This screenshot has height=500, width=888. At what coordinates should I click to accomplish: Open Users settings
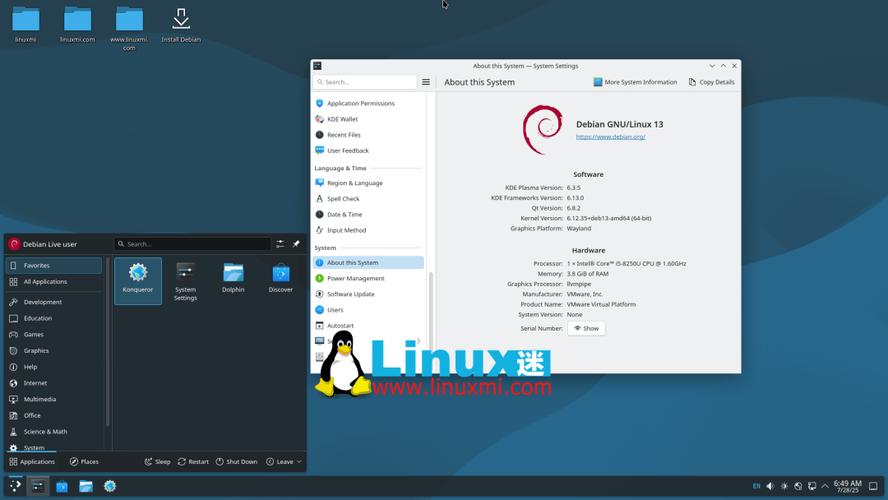coord(368,310)
